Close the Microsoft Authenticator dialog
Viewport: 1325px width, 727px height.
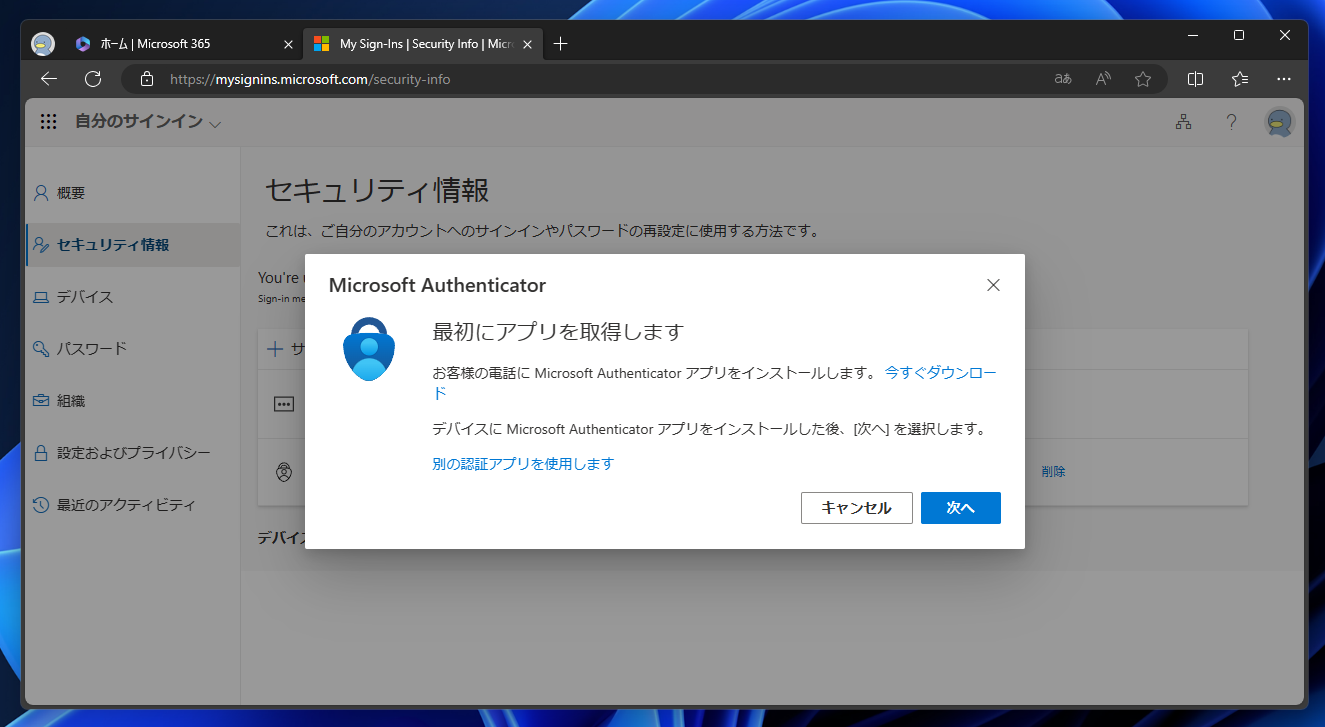[993, 285]
